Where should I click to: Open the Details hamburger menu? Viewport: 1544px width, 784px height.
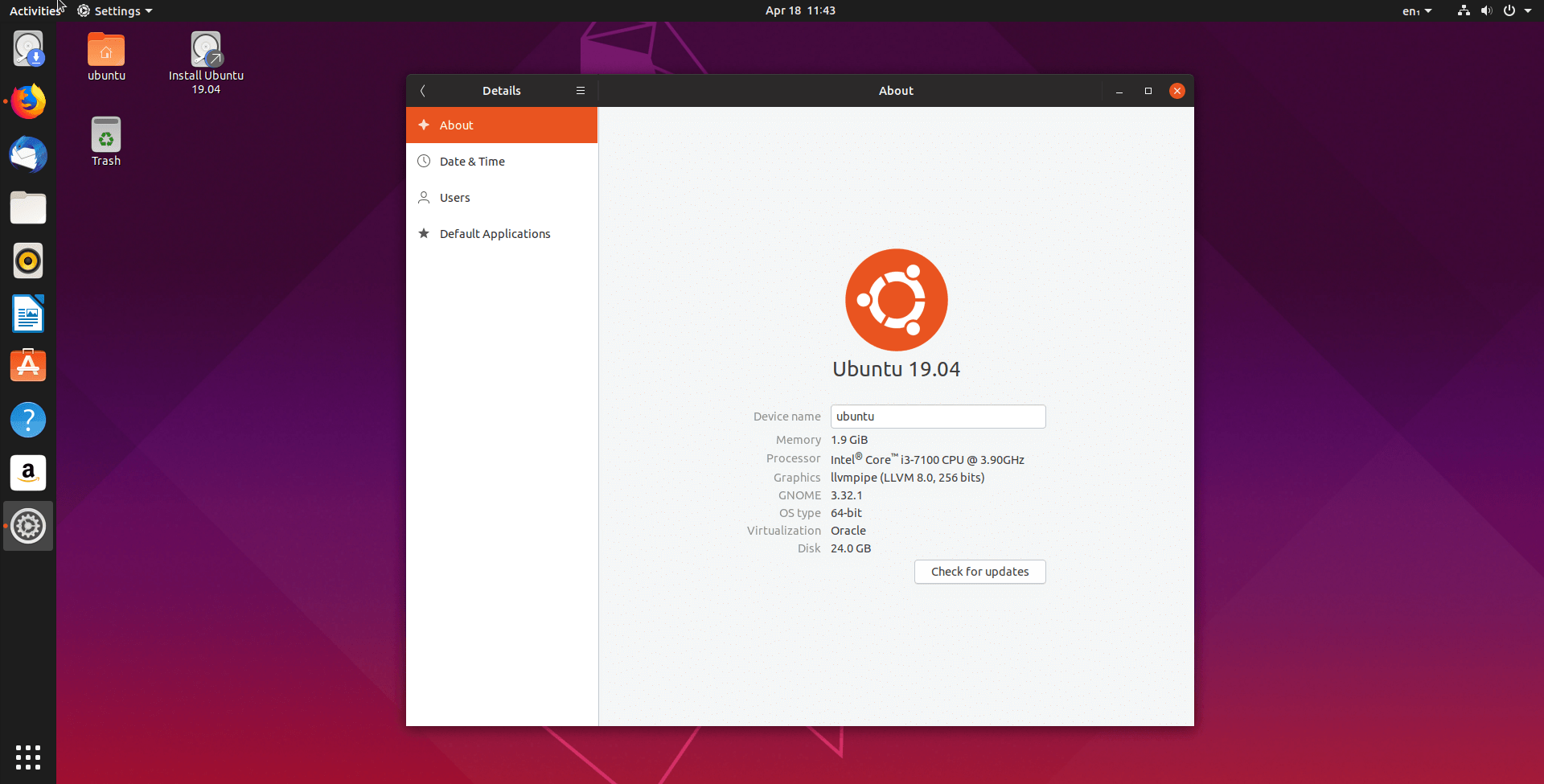(x=581, y=91)
